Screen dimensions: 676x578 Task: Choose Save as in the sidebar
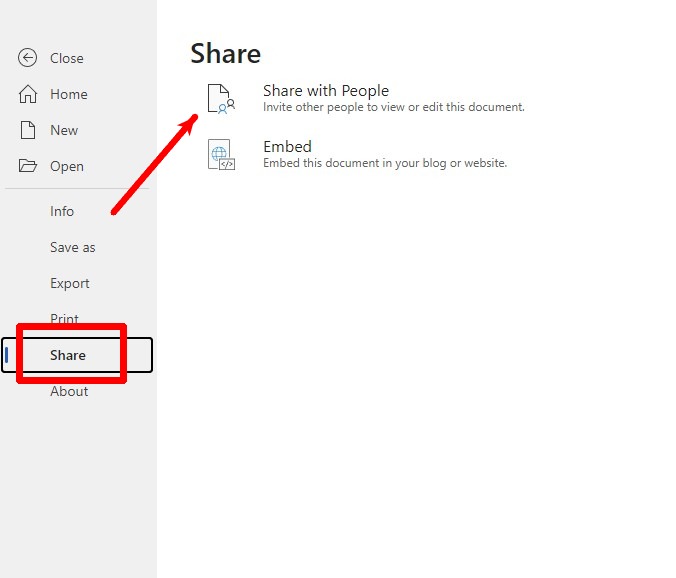(x=73, y=247)
